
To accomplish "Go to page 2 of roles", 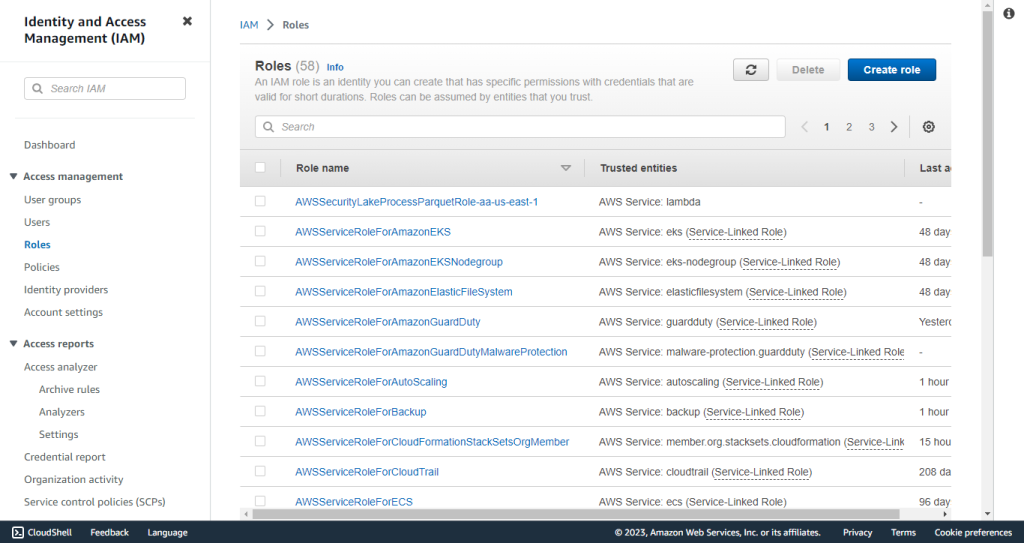I will [x=849, y=127].
